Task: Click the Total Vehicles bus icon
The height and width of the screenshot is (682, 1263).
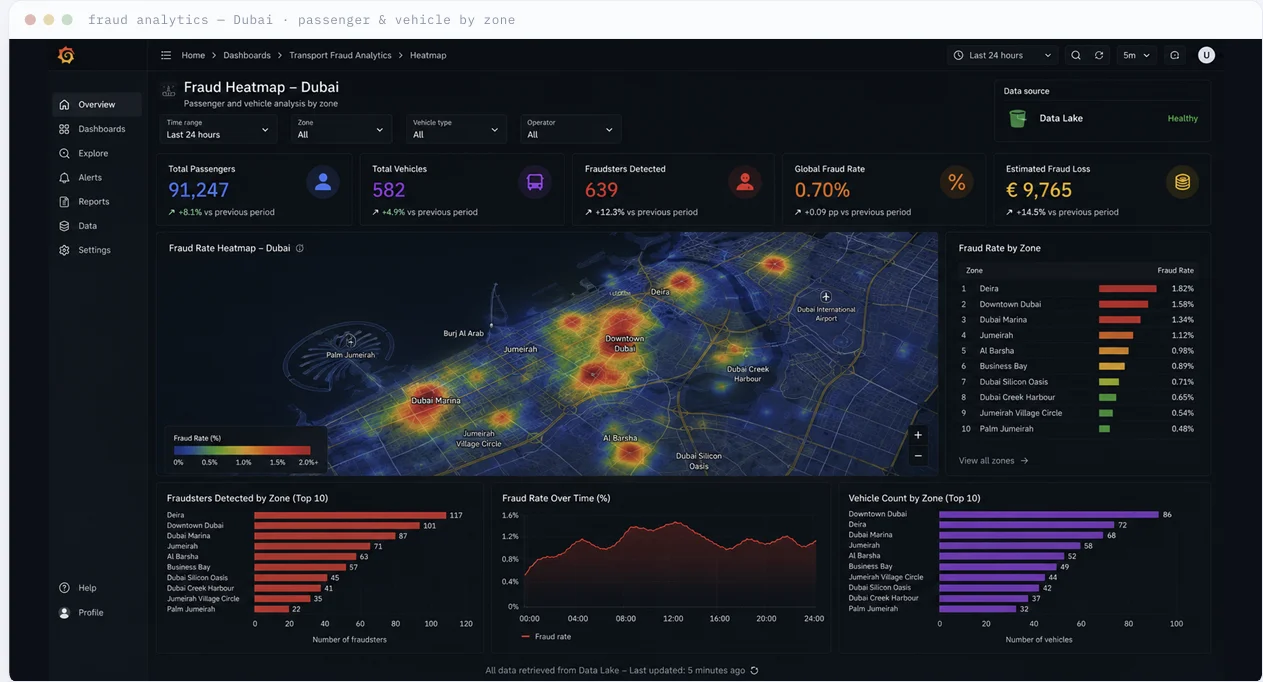Action: tap(535, 182)
